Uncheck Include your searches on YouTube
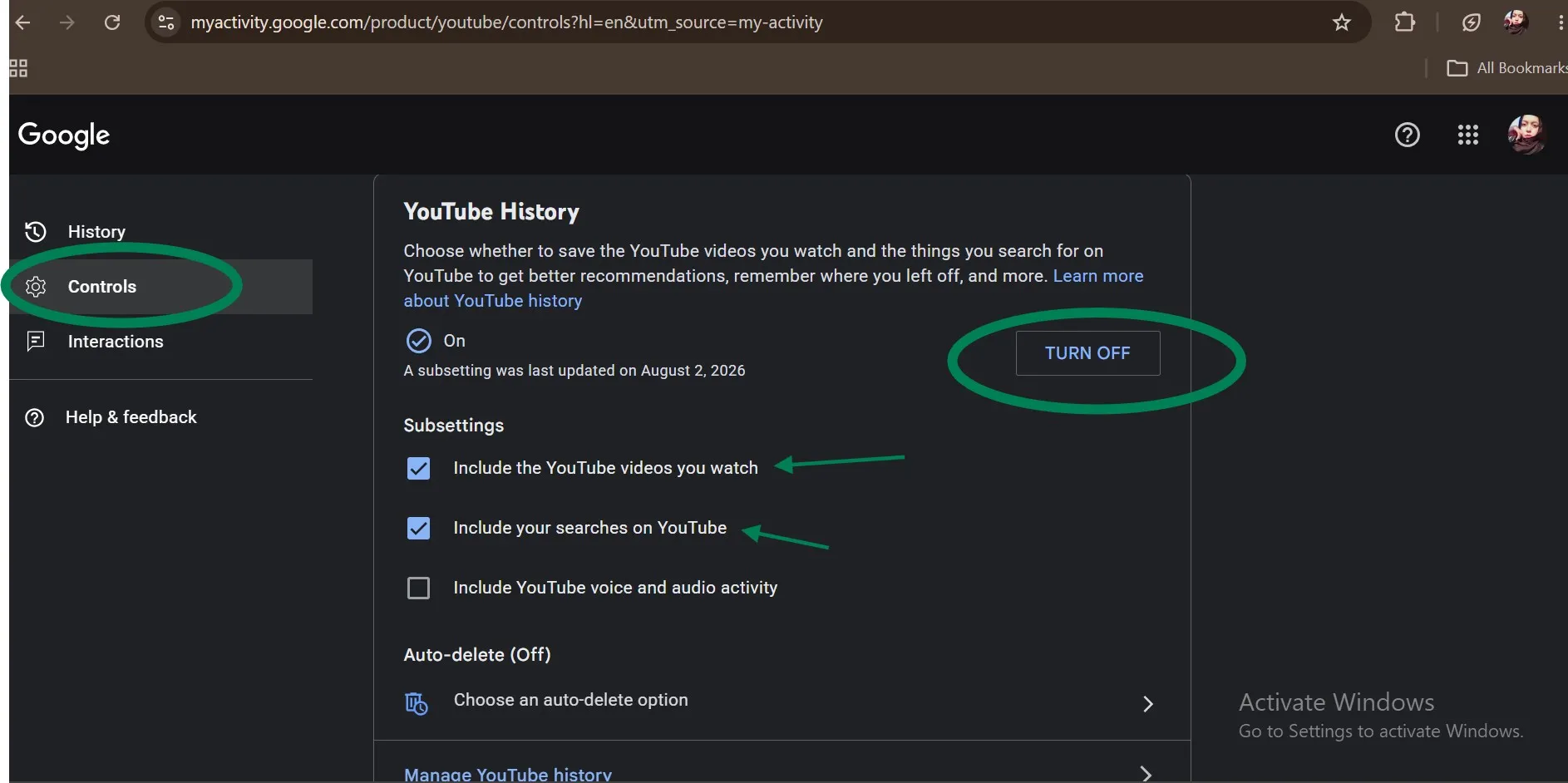The image size is (1568, 783). pos(419,529)
